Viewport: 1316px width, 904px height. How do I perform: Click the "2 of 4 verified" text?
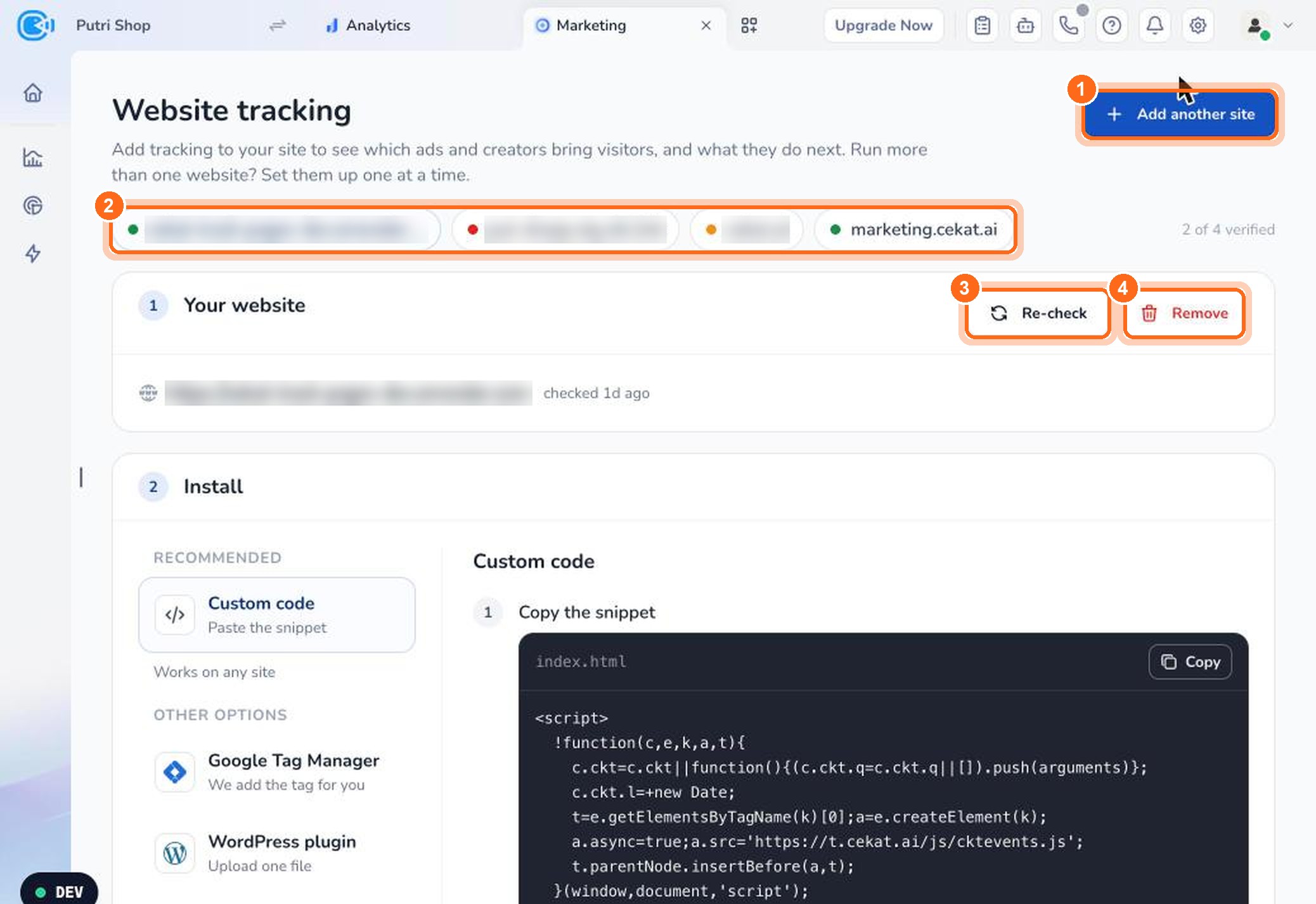1228,229
